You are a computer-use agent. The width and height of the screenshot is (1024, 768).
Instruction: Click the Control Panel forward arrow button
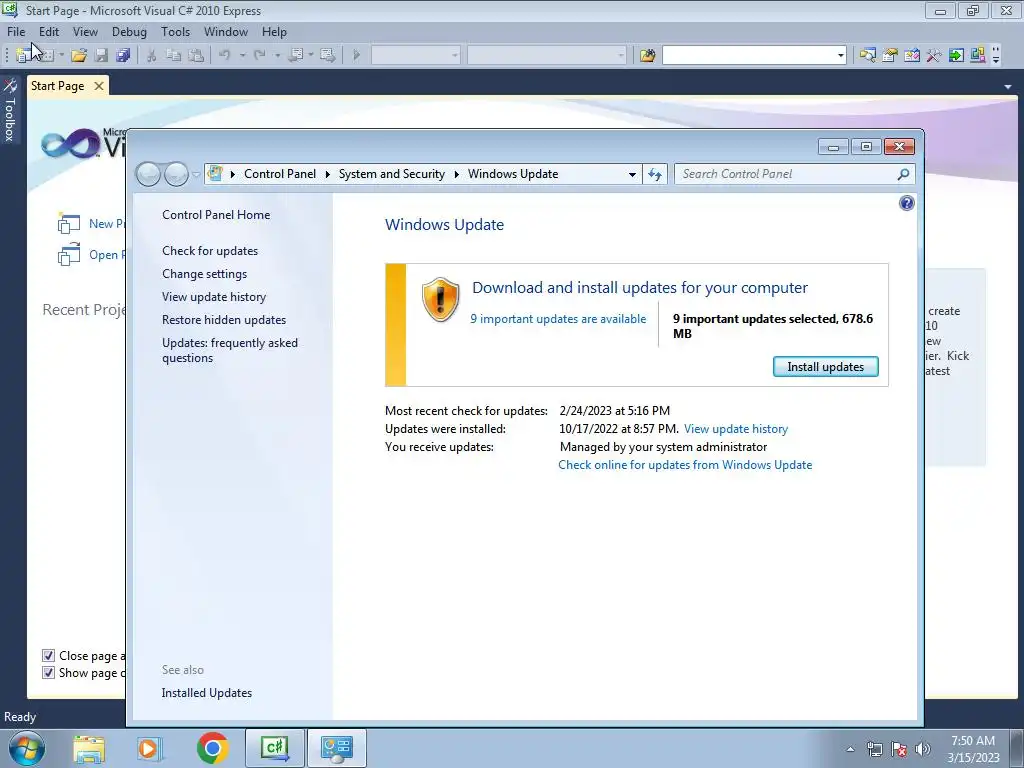coord(176,174)
